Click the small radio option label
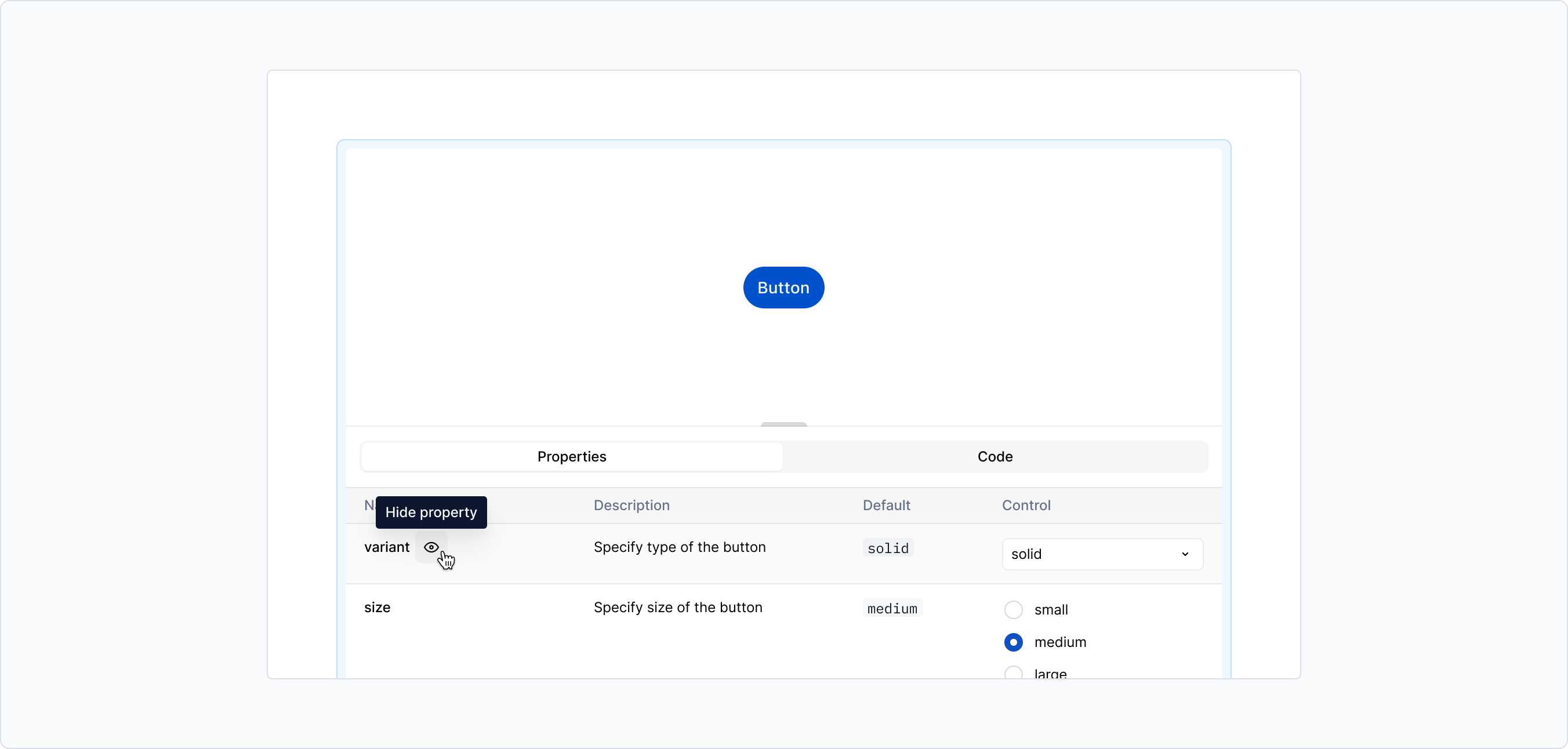Image resolution: width=1568 pixels, height=749 pixels. (x=1051, y=610)
